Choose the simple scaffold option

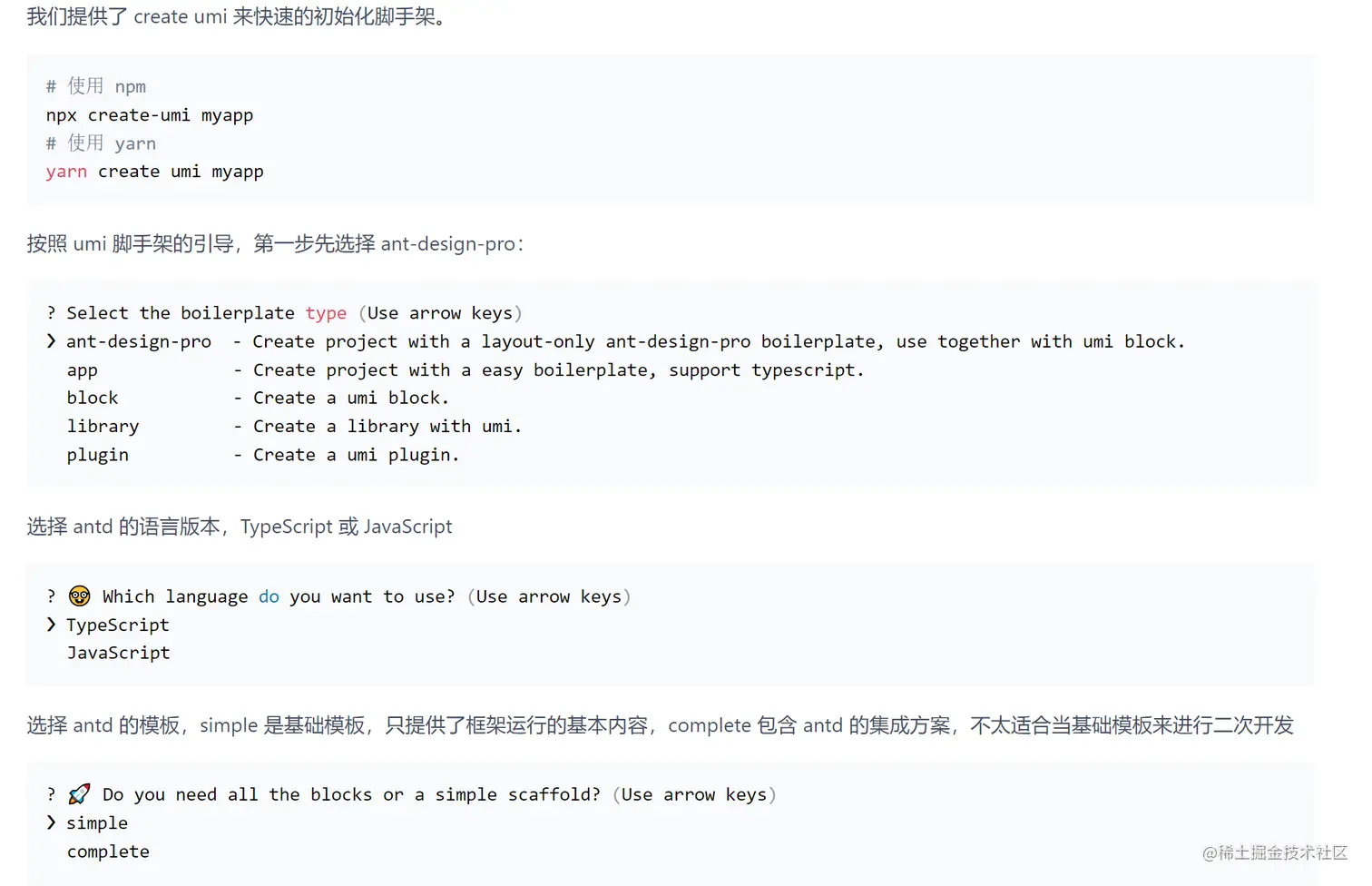click(97, 823)
